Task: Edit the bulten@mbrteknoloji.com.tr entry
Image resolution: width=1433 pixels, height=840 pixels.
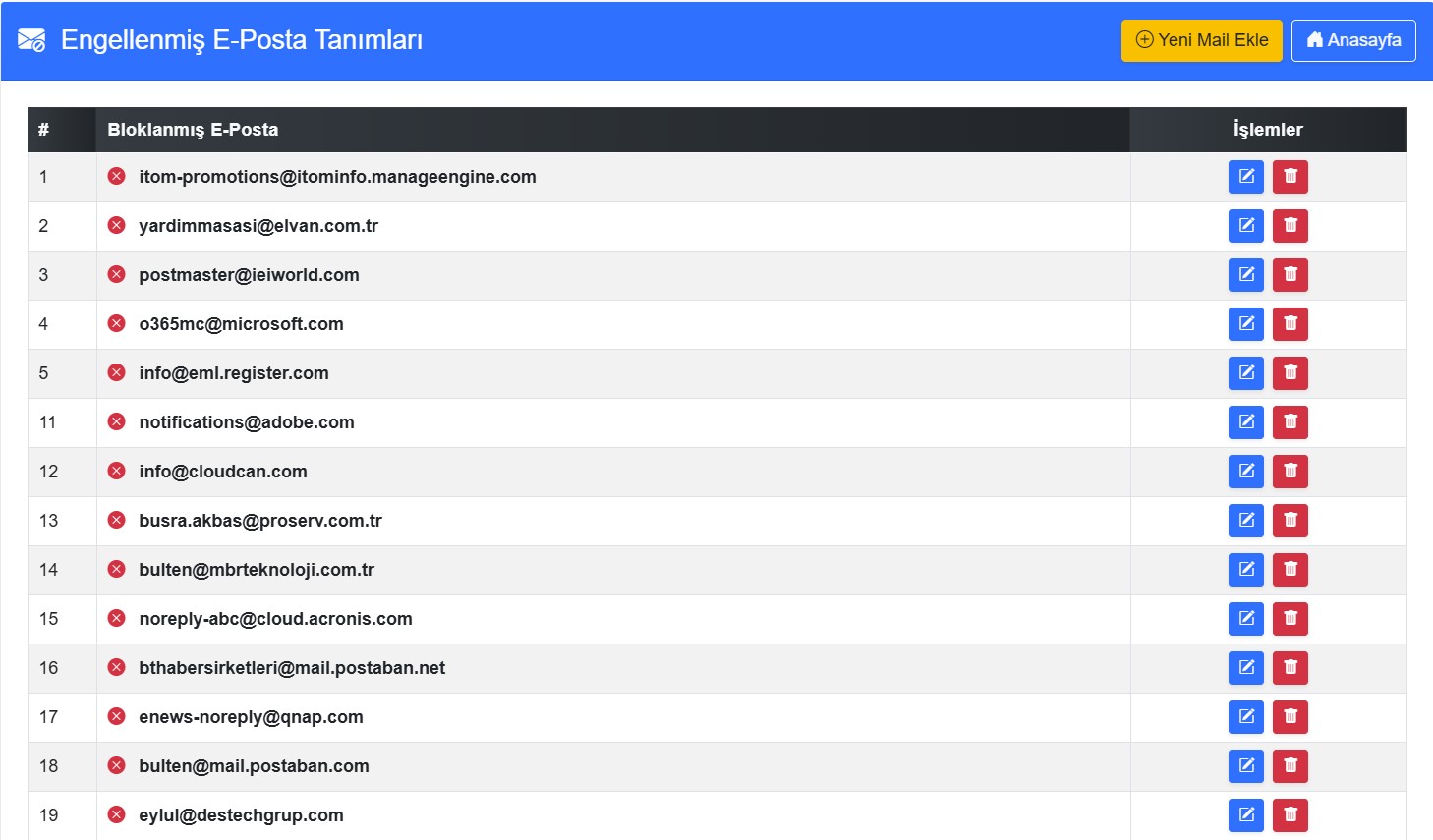Action: tap(1245, 570)
